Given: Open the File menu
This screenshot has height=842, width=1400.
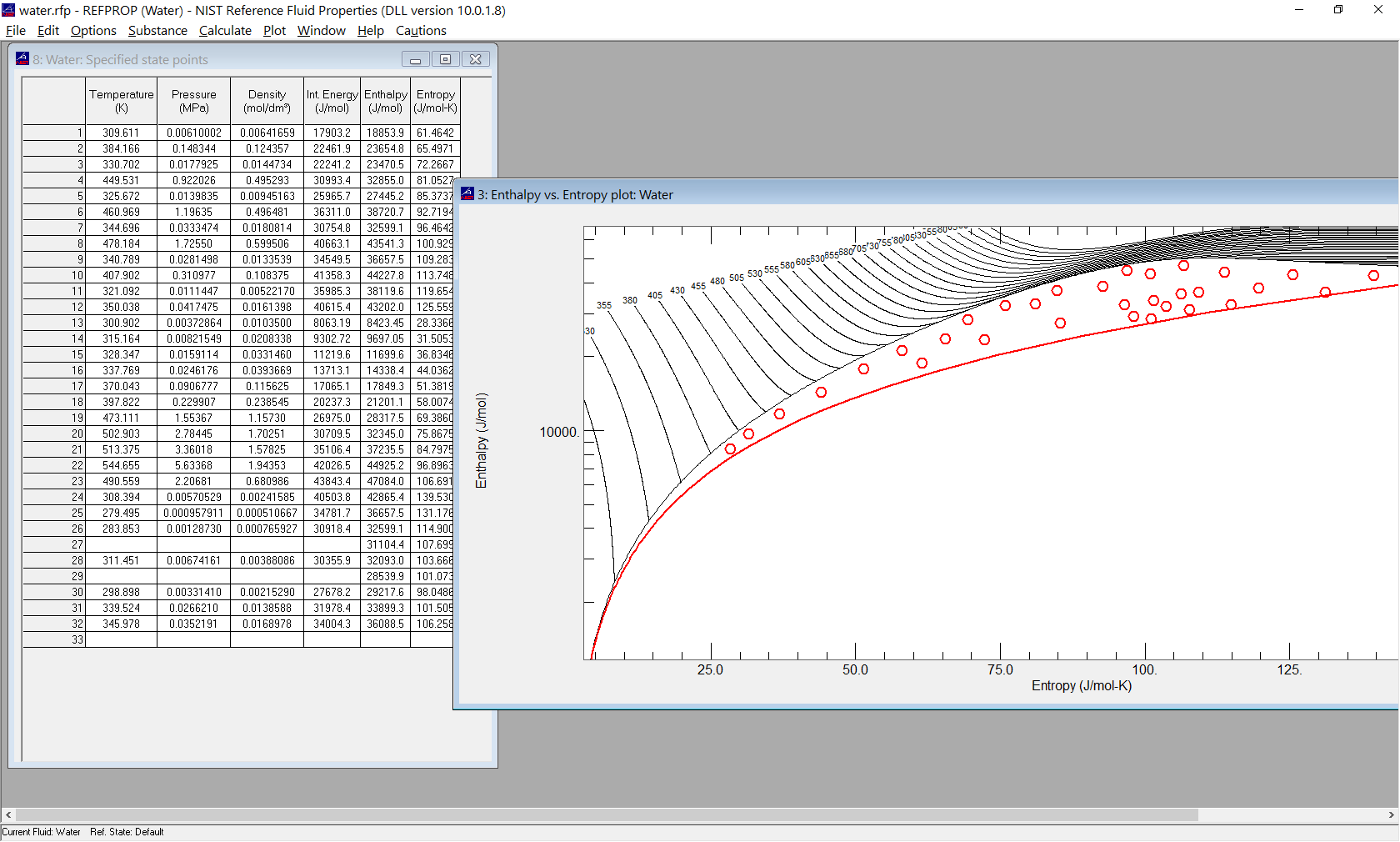Looking at the screenshot, I should (x=15, y=31).
